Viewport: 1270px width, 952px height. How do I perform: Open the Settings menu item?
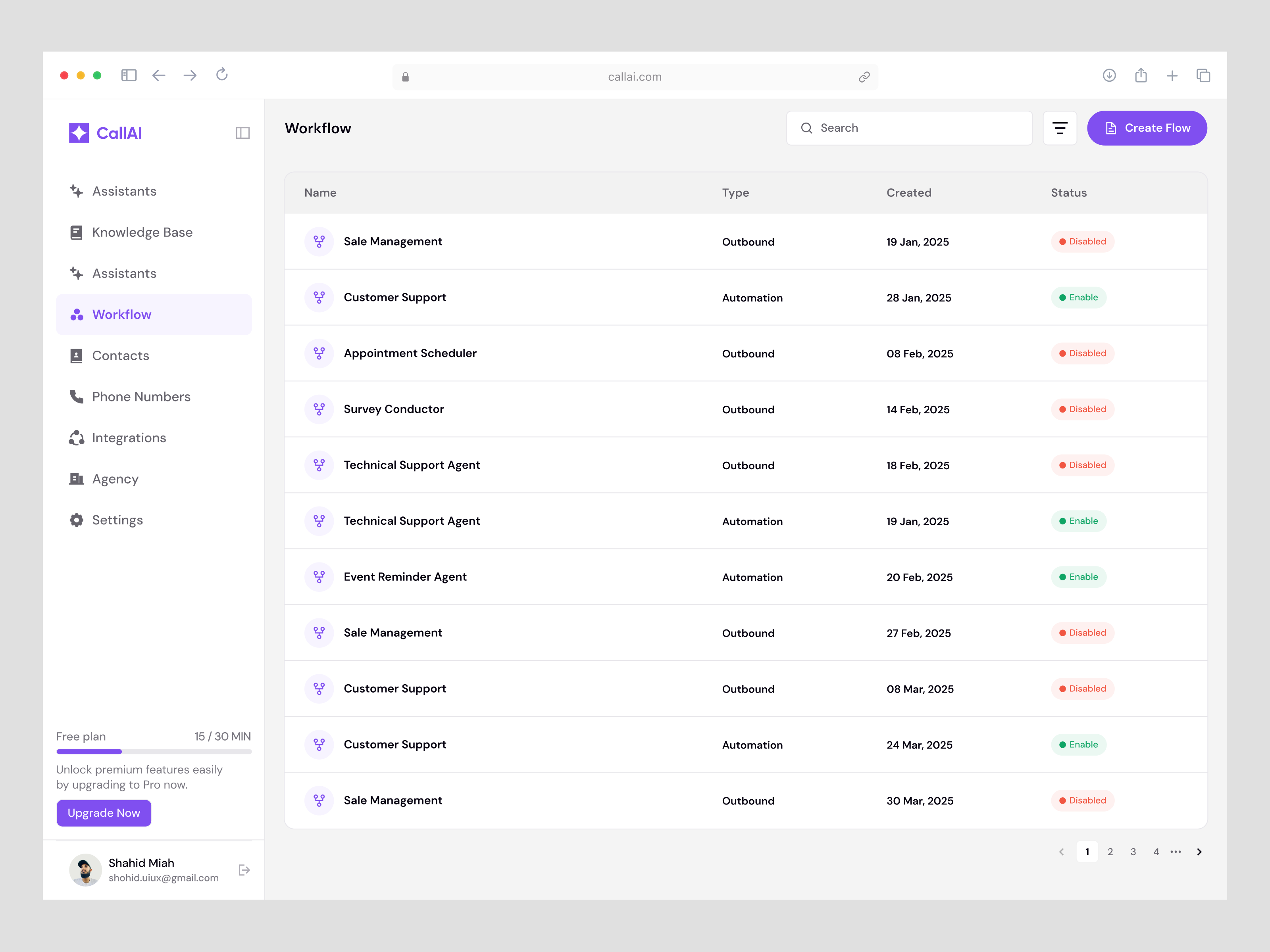pos(118,520)
